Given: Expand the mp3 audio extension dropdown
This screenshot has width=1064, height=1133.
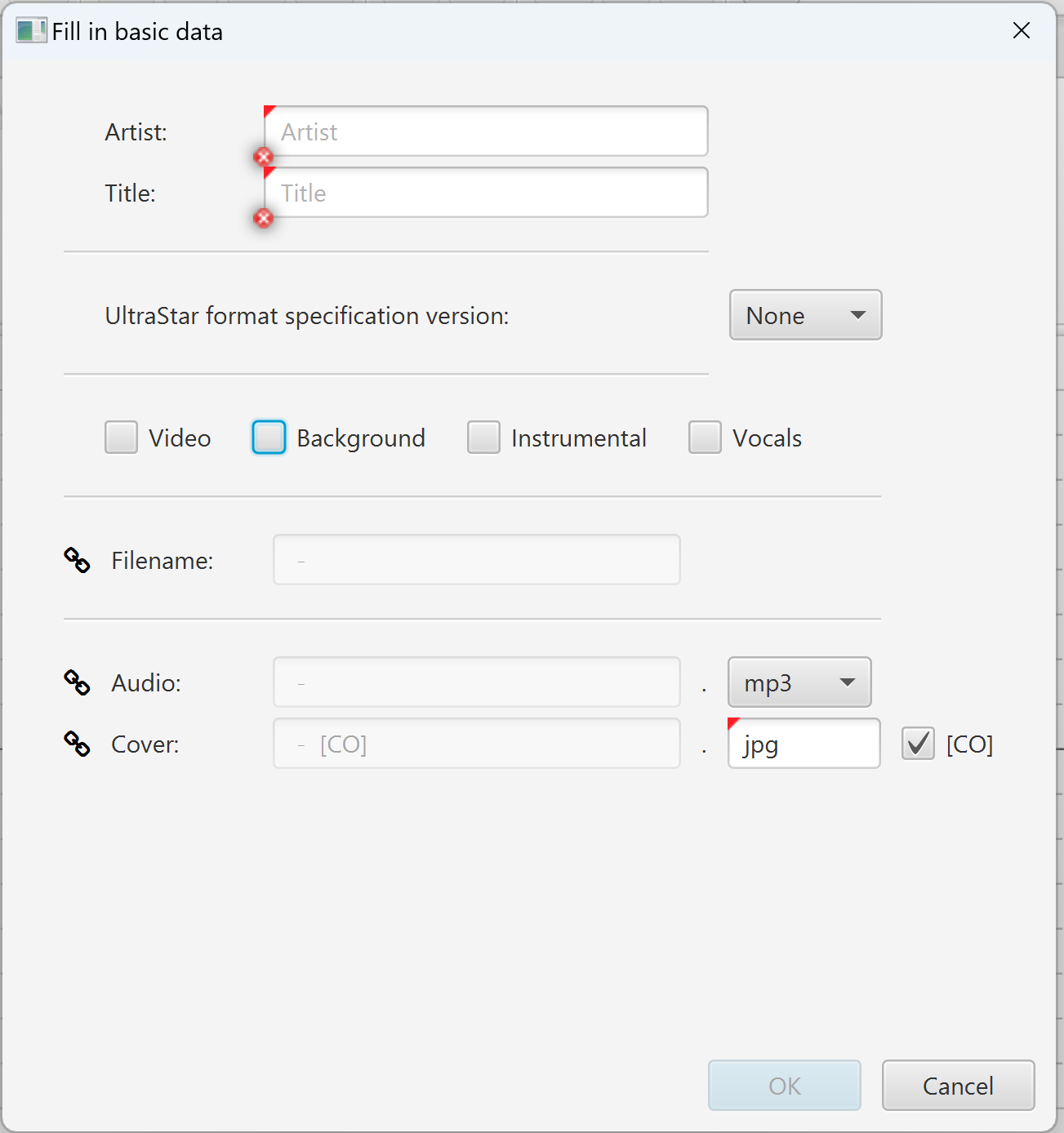Looking at the screenshot, I should coord(799,682).
